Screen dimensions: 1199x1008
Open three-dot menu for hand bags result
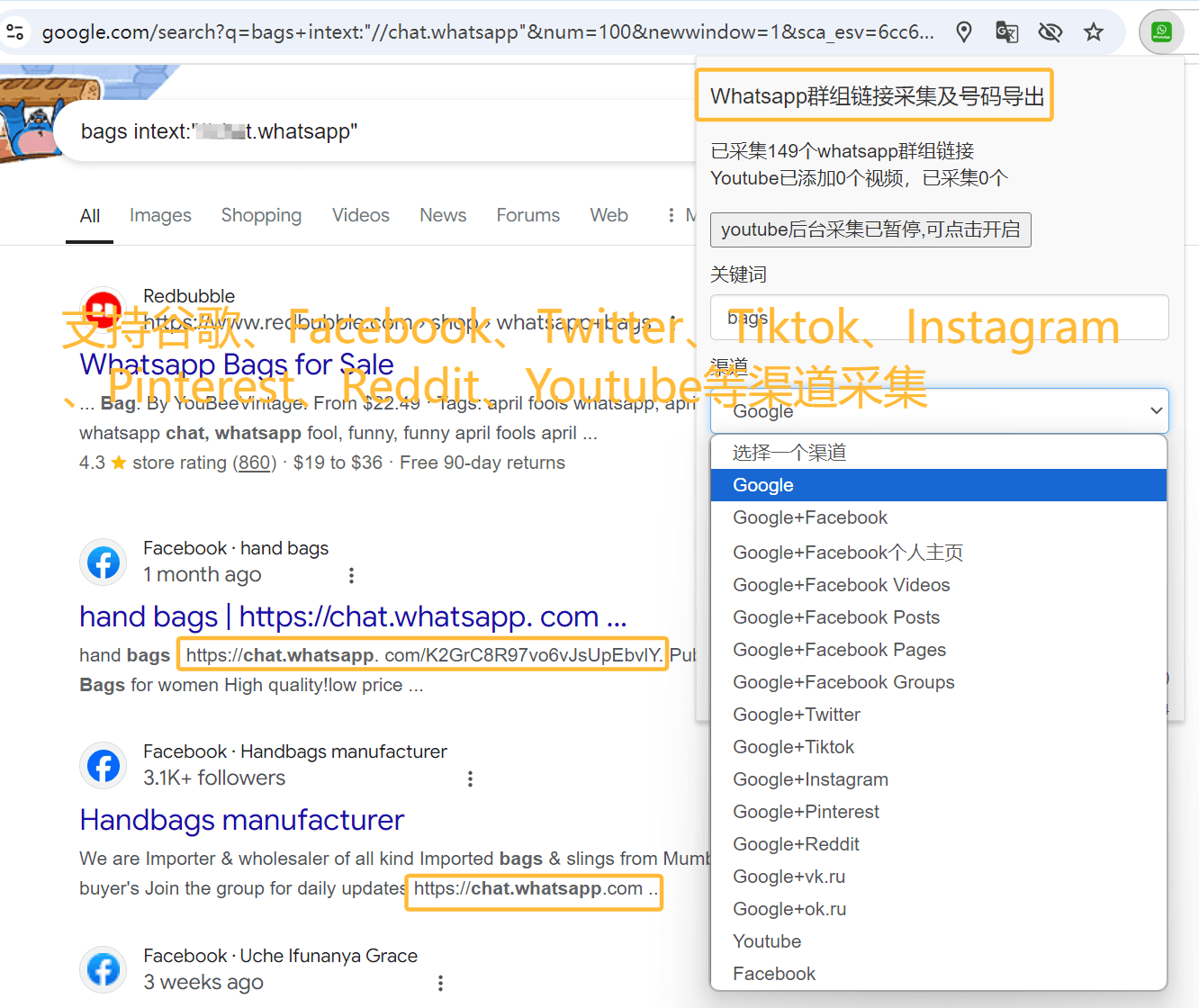351,575
